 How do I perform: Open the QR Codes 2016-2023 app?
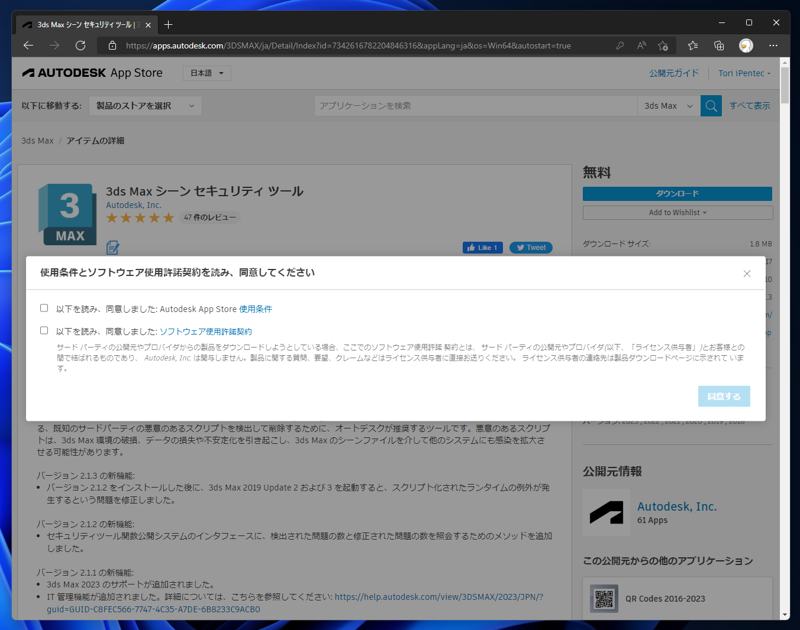click(665, 598)
